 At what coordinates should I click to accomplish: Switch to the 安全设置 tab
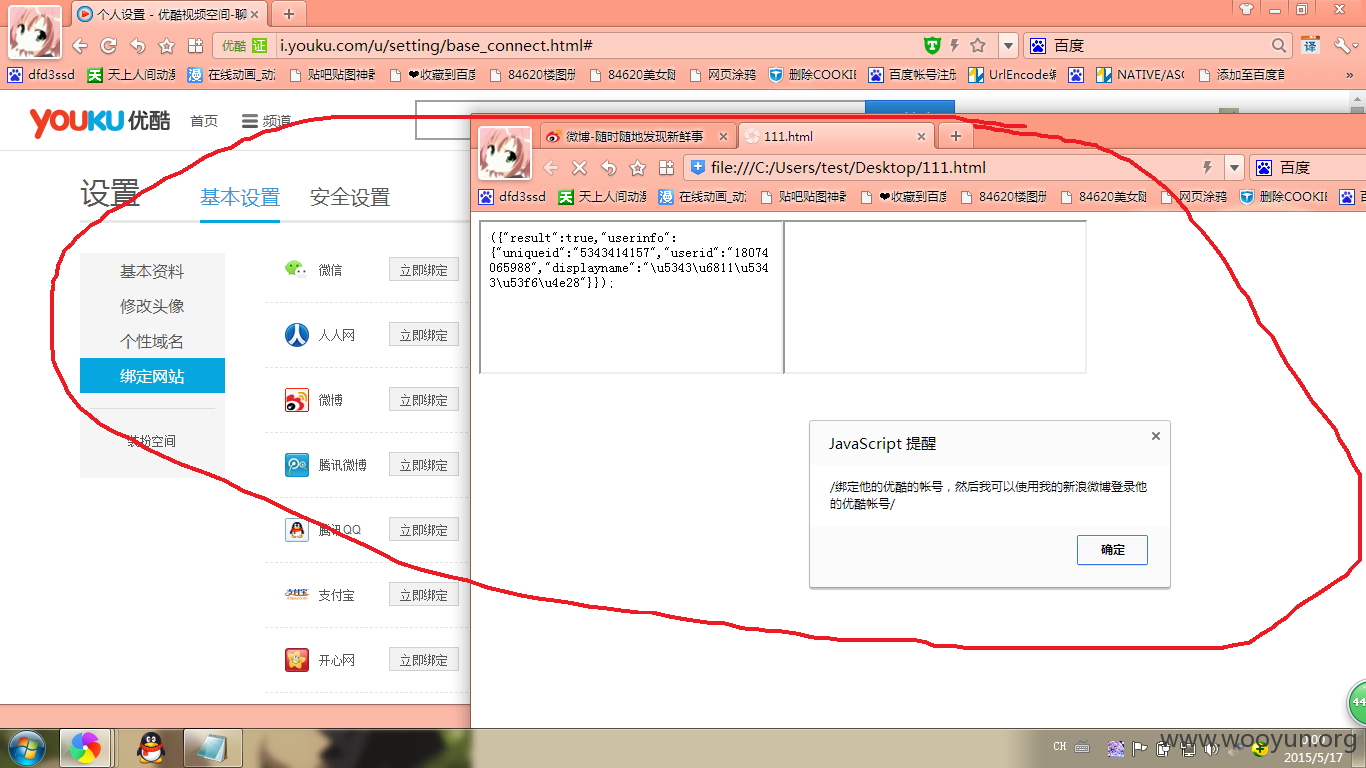click(x=350, y=197)
